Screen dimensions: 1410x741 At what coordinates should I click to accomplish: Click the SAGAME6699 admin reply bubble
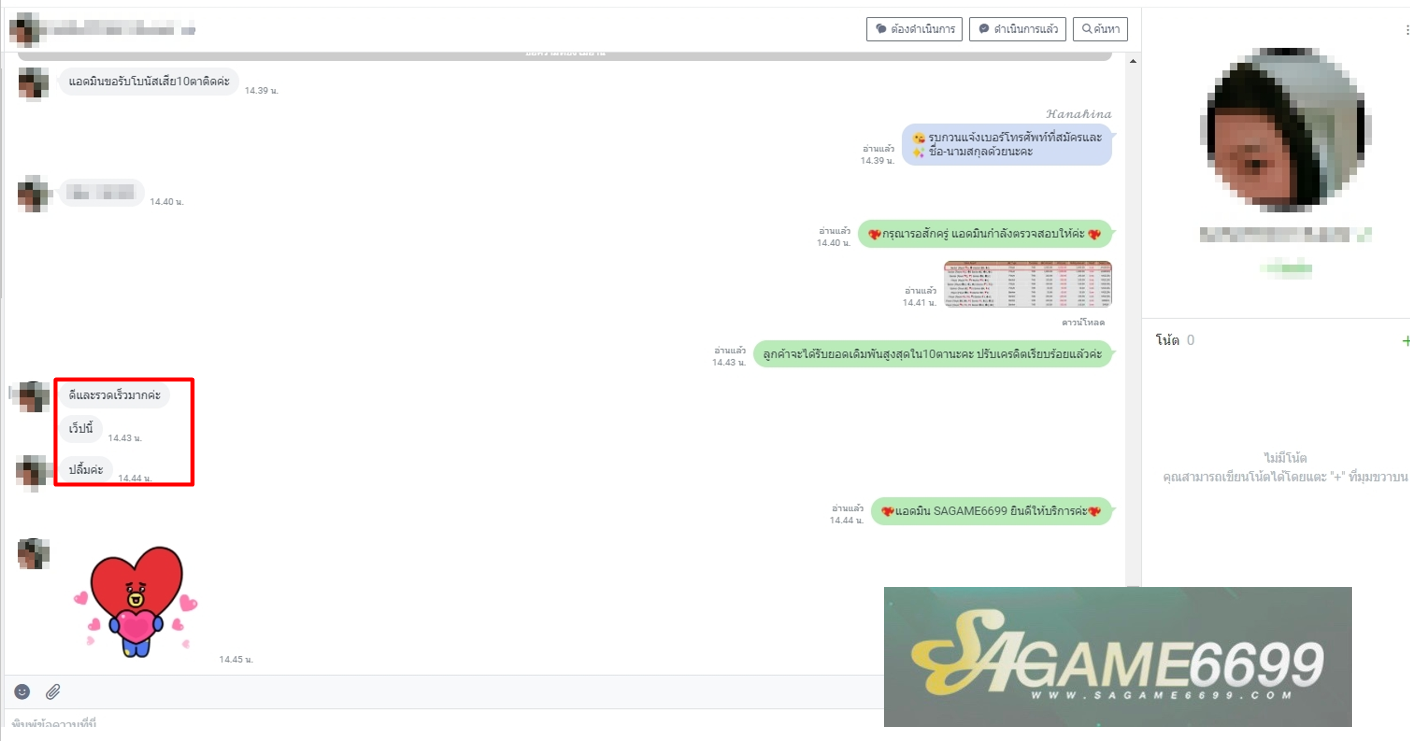(x=990, y=511)
